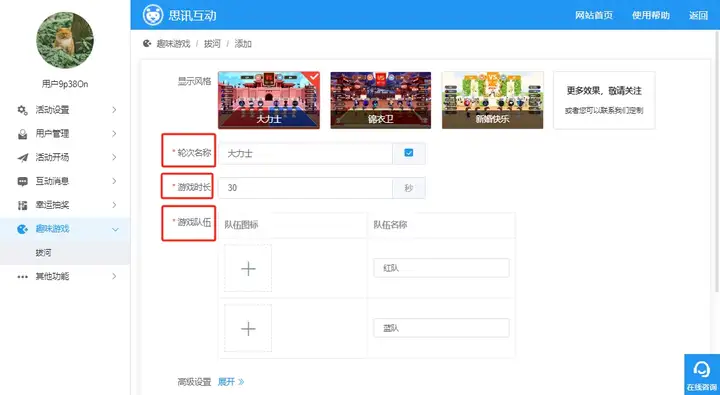Expand the 活动设置 menu chevron
The height and width of the screenshot is (395, 720).
[114, 110]
